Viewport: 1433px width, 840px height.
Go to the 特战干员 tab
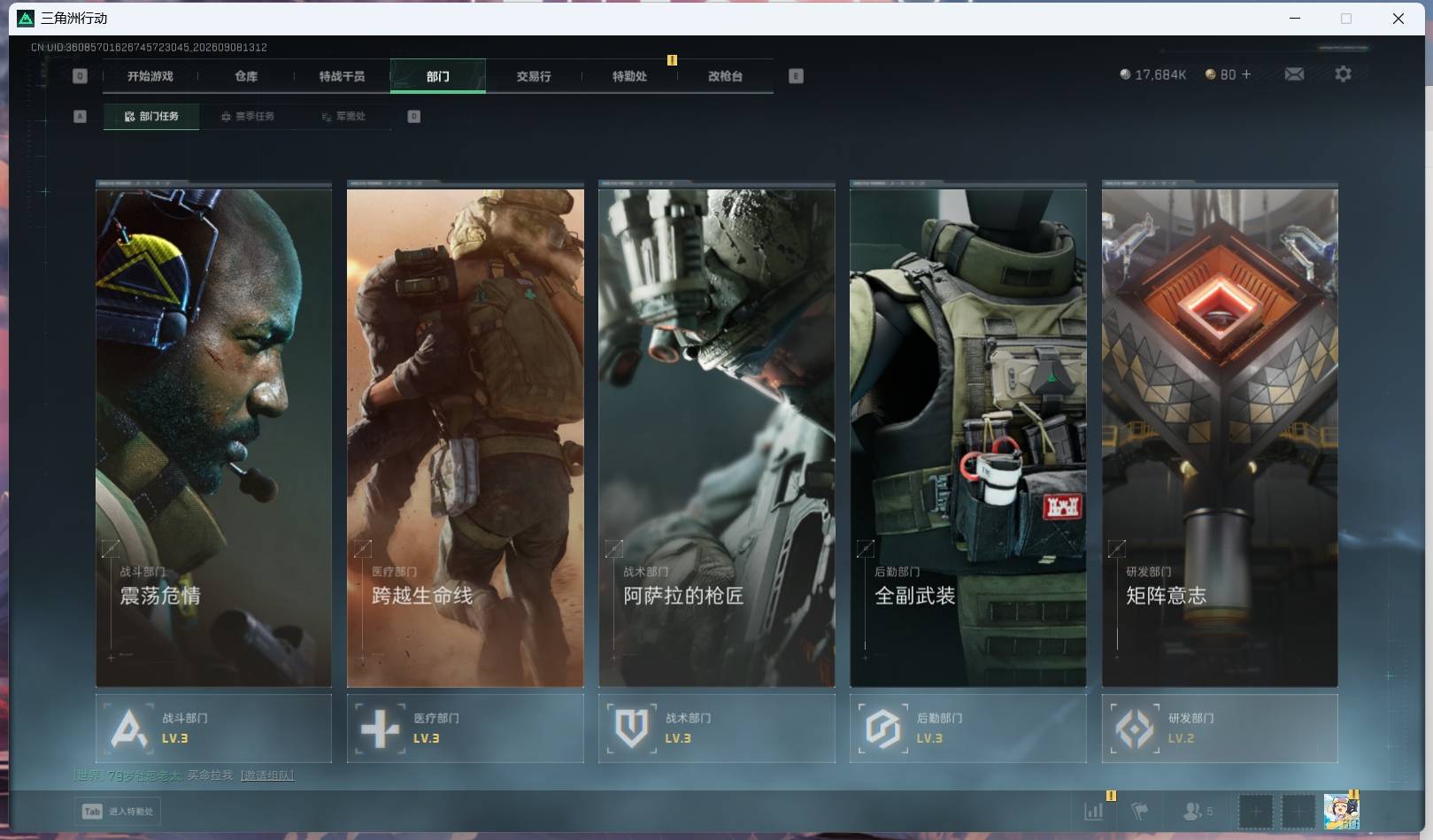pyautogui.click(x=342, y=76)
